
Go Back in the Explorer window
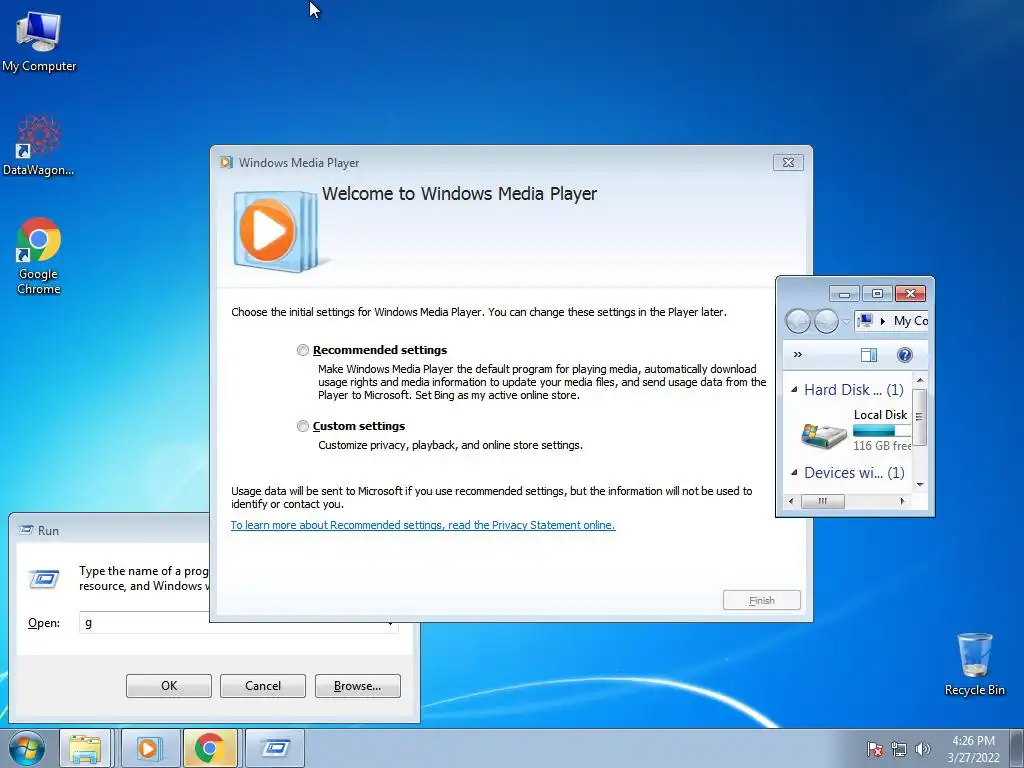[798, 321]
